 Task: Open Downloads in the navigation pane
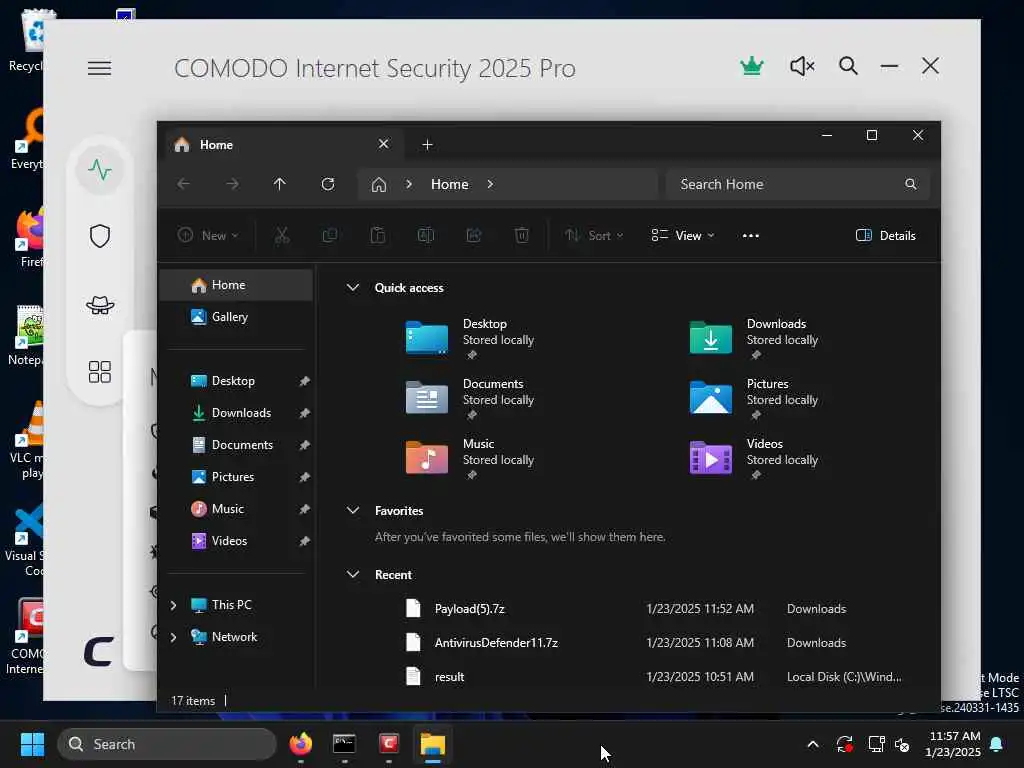tap(236, 413)
